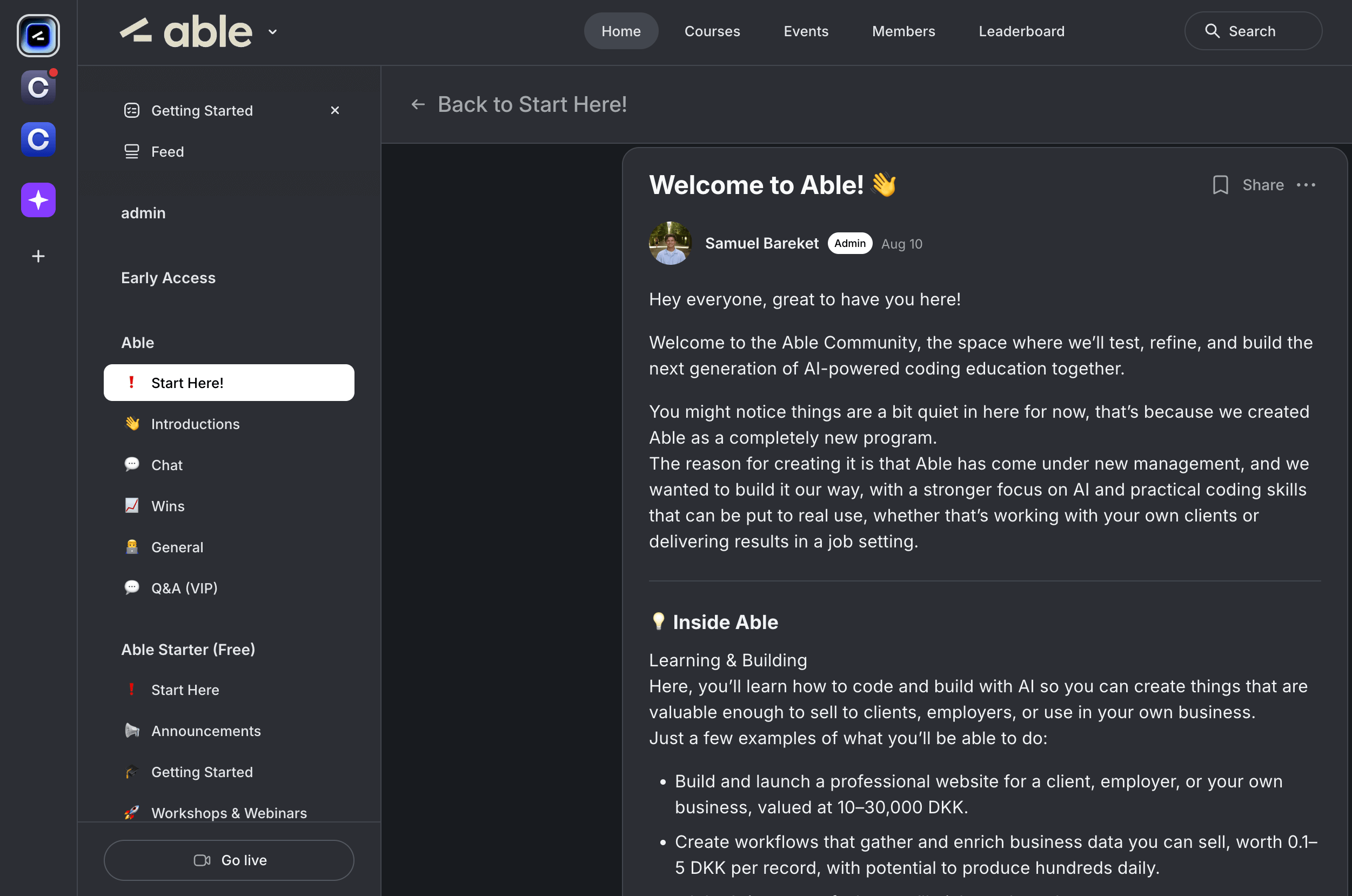
Task: Collapse the Able space group header
Action: 138,342
